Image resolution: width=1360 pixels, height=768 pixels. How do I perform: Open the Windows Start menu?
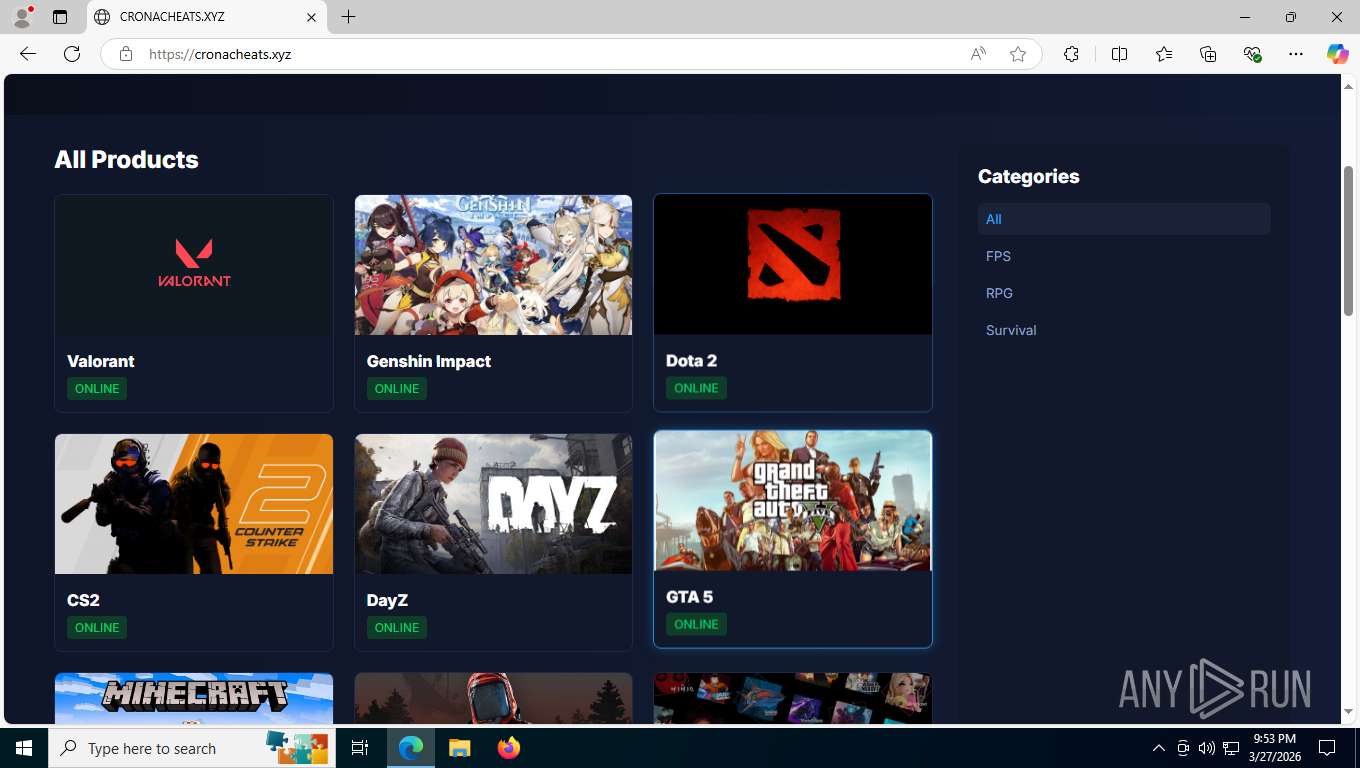tap(24, 748)
